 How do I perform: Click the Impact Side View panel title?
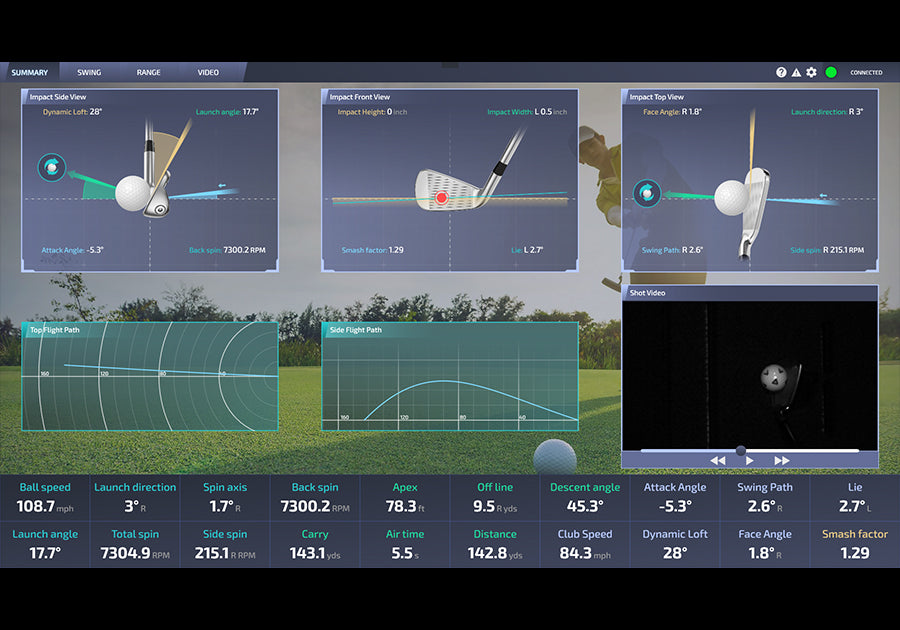click(58, 97)
